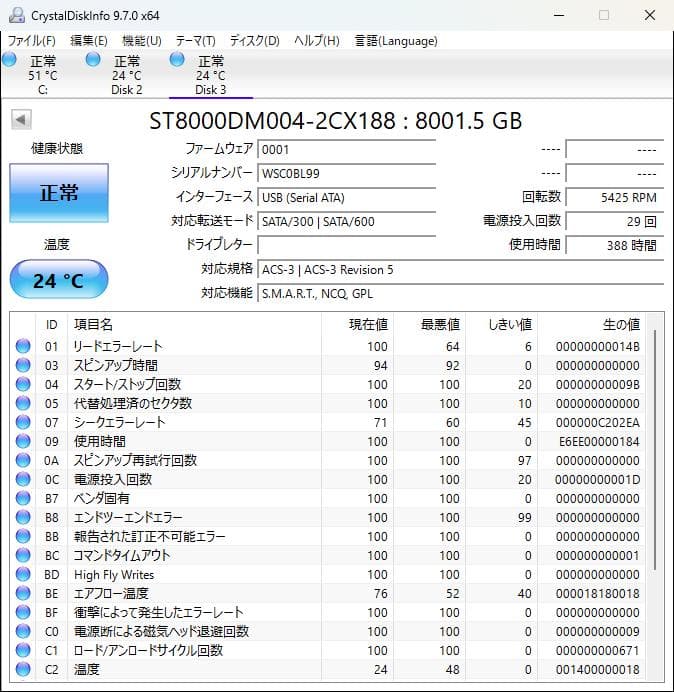Screen dimensions: 674x692
Task: Click the status circle for ID 0A row
Action: point(23,460)
